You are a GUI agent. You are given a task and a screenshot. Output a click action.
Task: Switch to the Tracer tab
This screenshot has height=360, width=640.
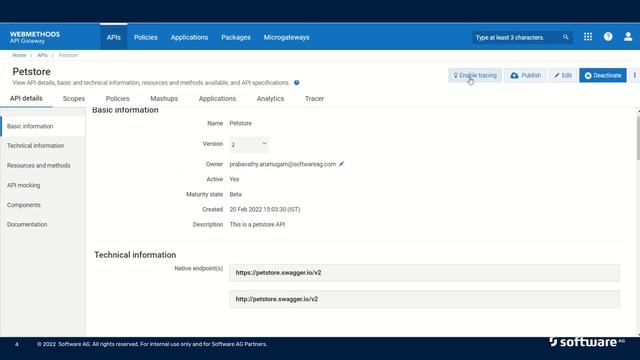[314, 98]
